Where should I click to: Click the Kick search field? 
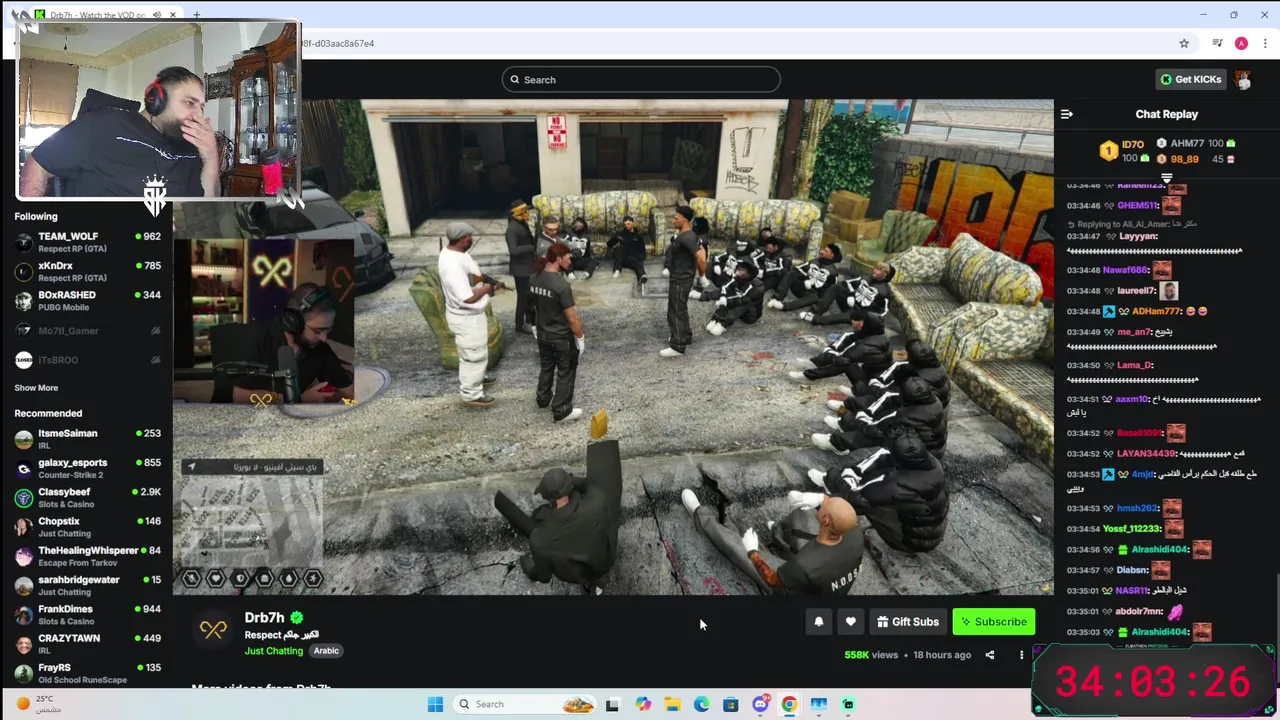click(x=641, y=80)
